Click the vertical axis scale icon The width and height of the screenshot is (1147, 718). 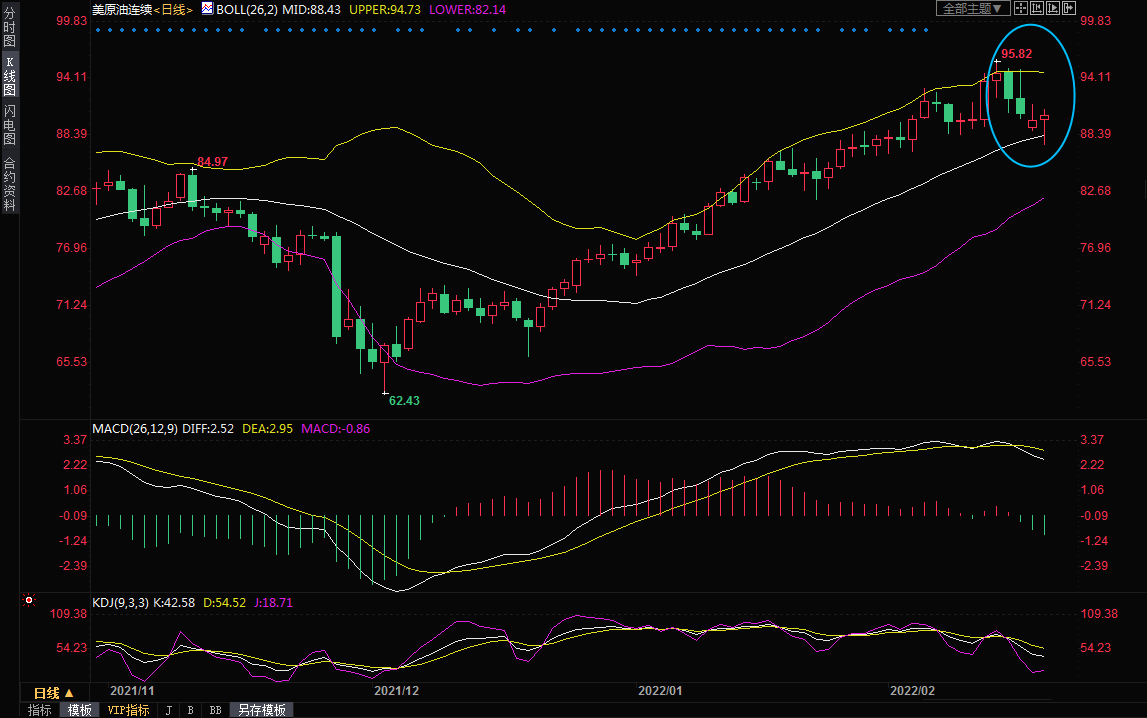point(1037,8)
